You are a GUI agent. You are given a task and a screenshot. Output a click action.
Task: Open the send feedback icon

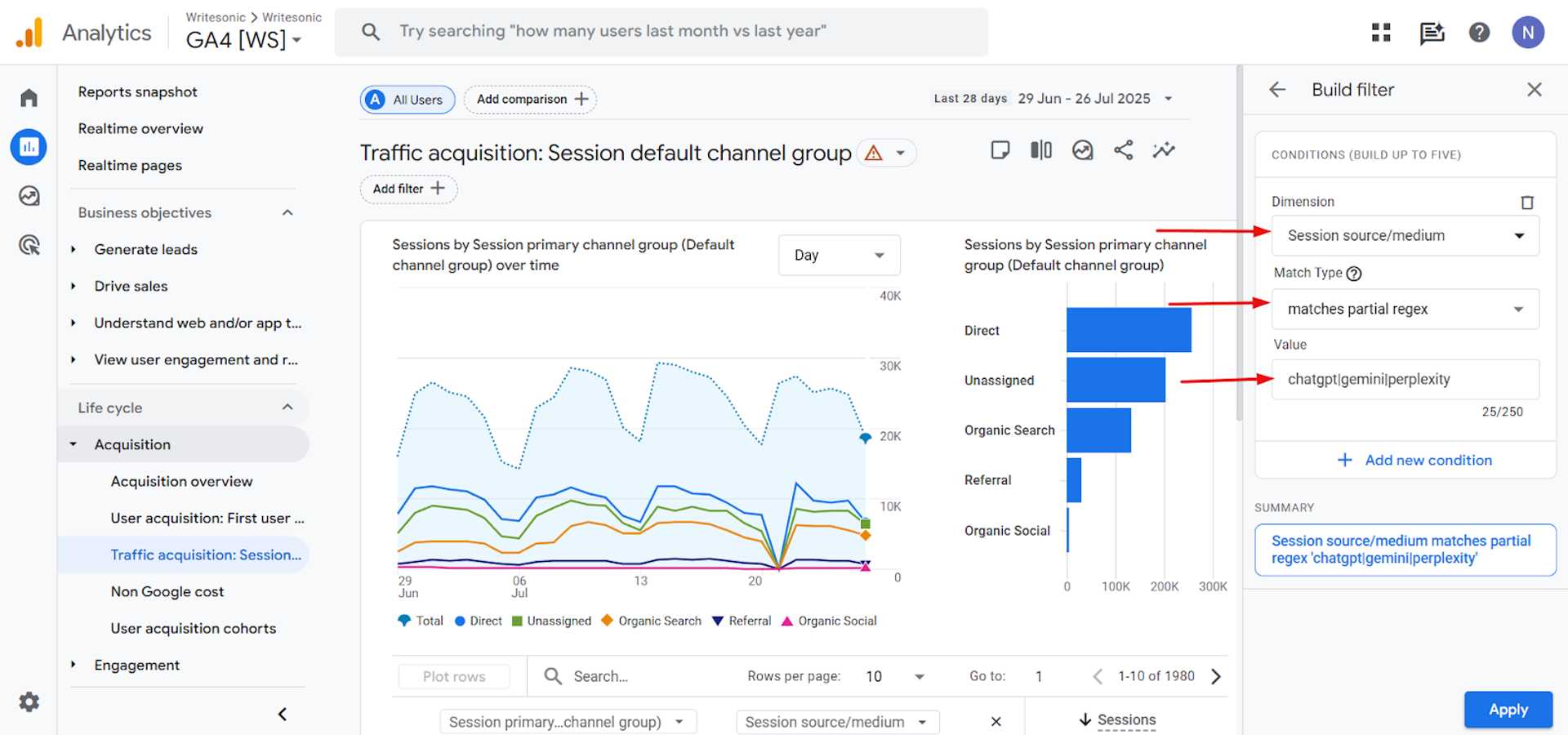(x=1432, y=33)
